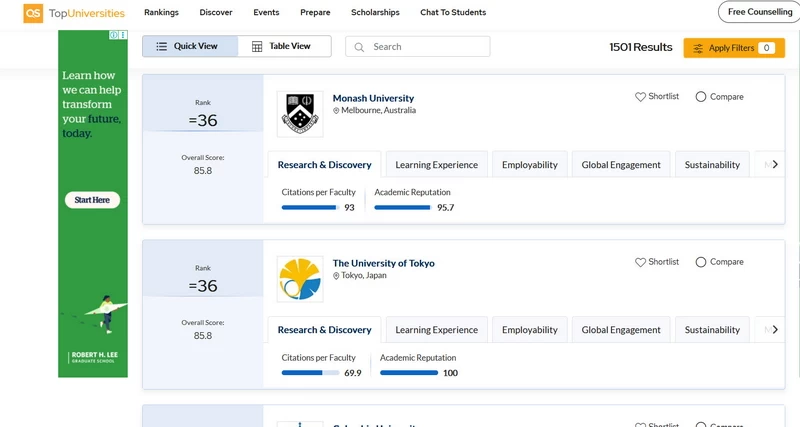
Task: Select Employability tab for Monash University
Action: [x=529, y=165]
